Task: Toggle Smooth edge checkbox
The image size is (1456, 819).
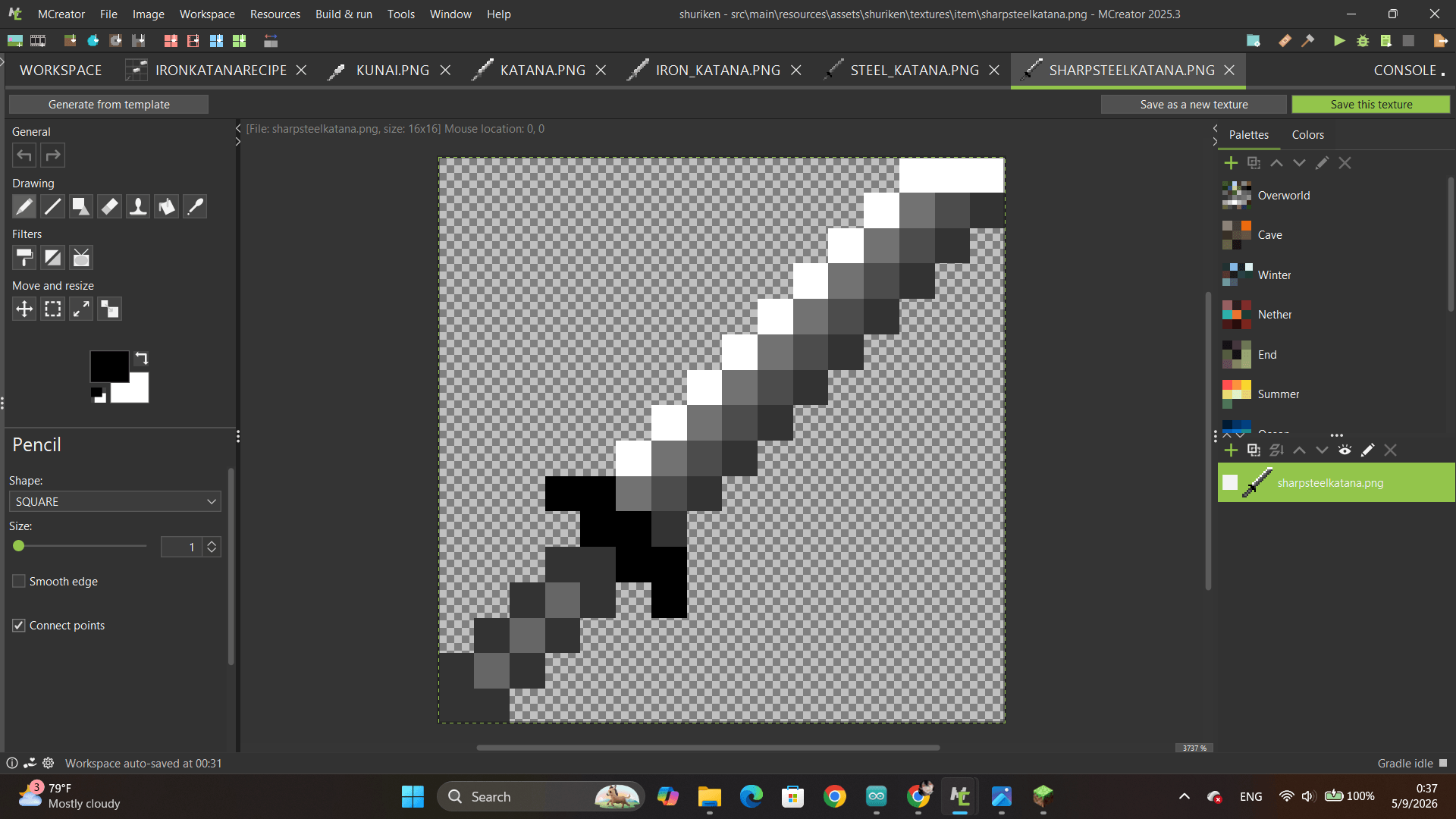Action: click(x=19, y=581)
